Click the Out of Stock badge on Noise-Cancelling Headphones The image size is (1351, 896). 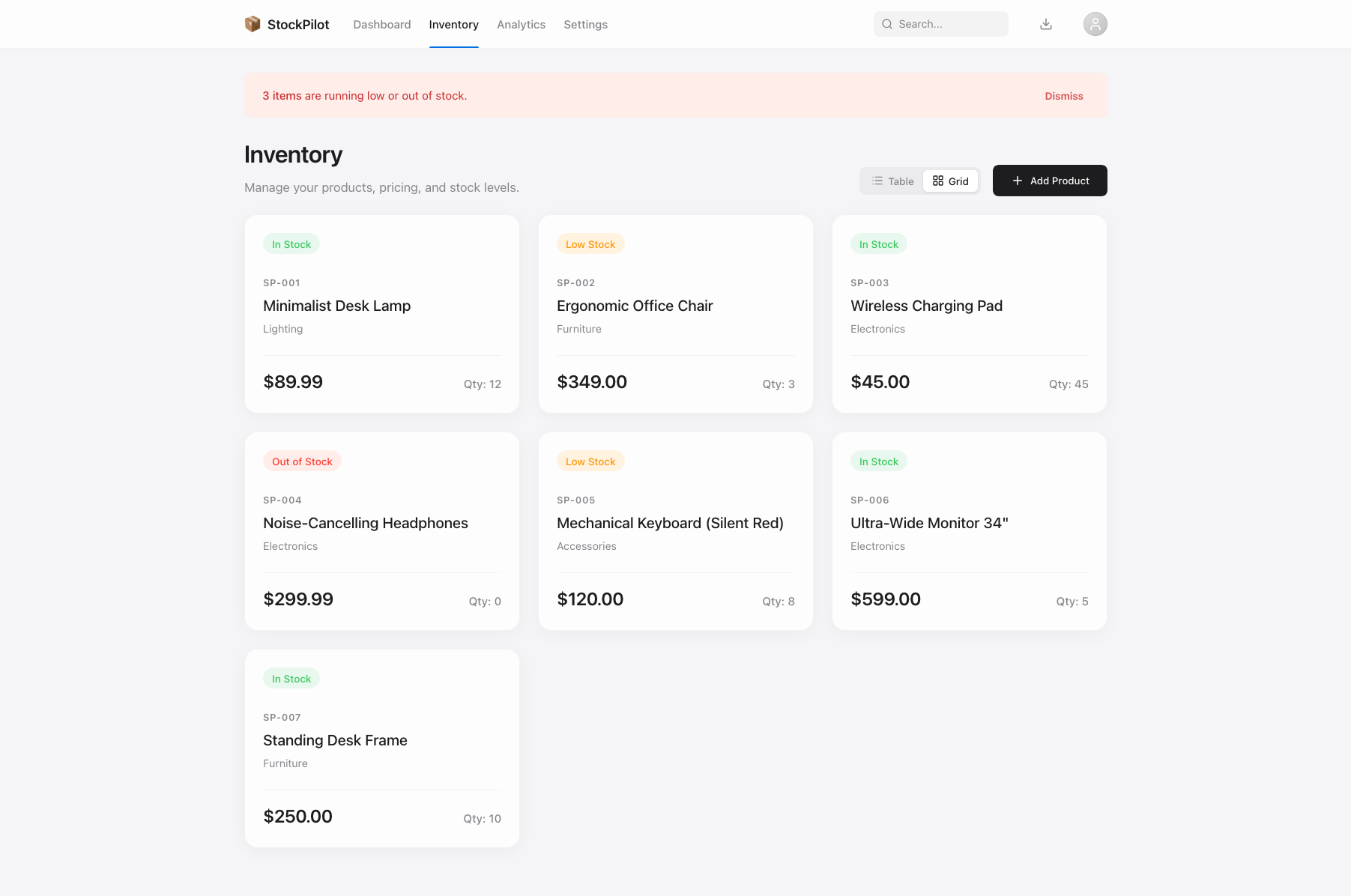coord(302,461)
